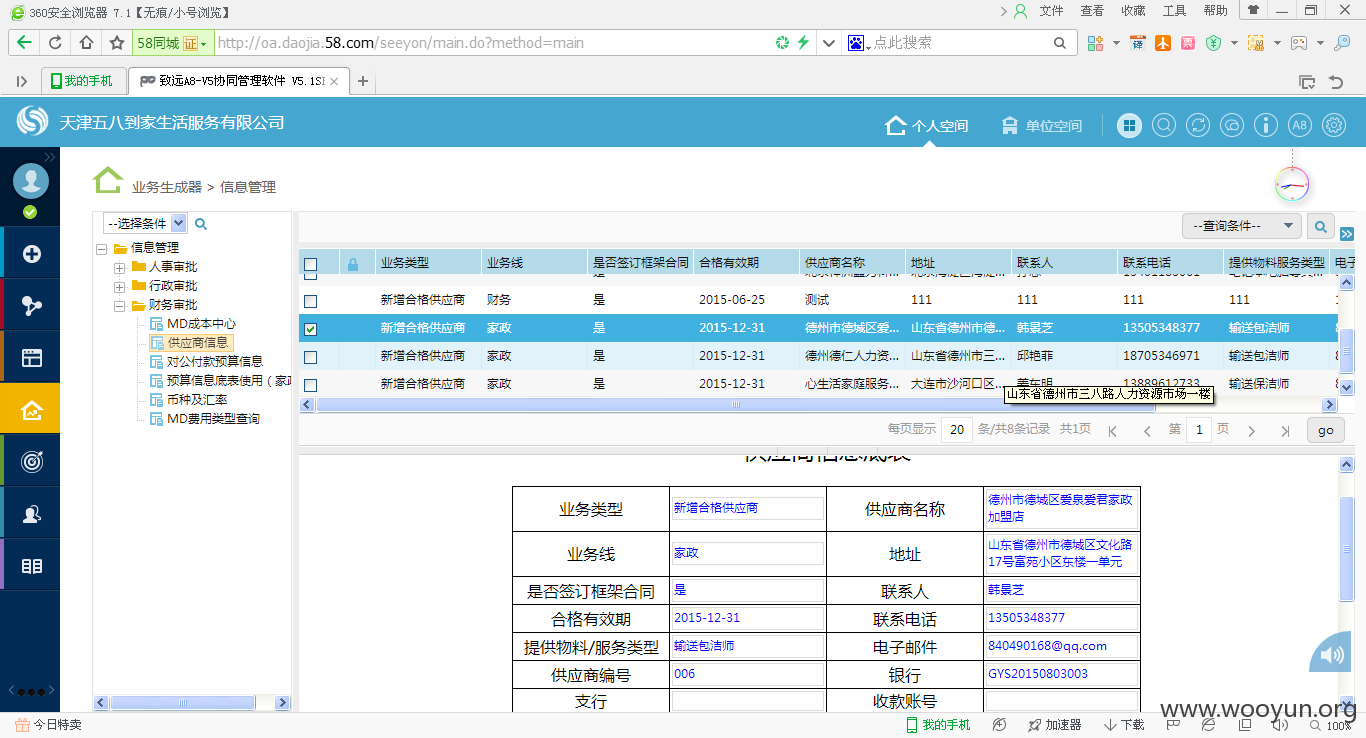1366x738 pixels.
Task: Toggle the select-all header checkbox
Action: pos(310,264)
